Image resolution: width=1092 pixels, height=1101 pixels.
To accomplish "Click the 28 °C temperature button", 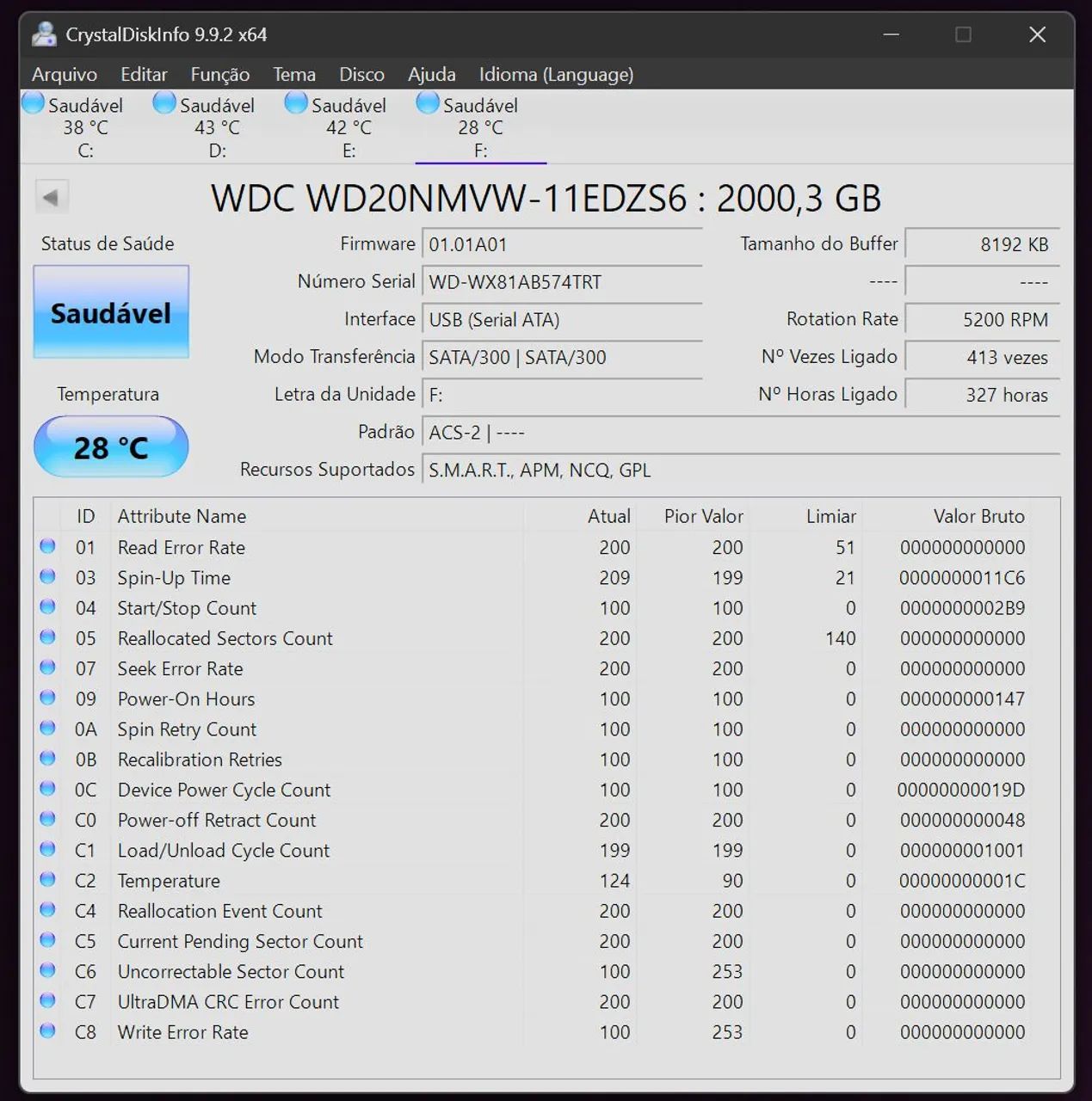I will (x=111, y=446).
